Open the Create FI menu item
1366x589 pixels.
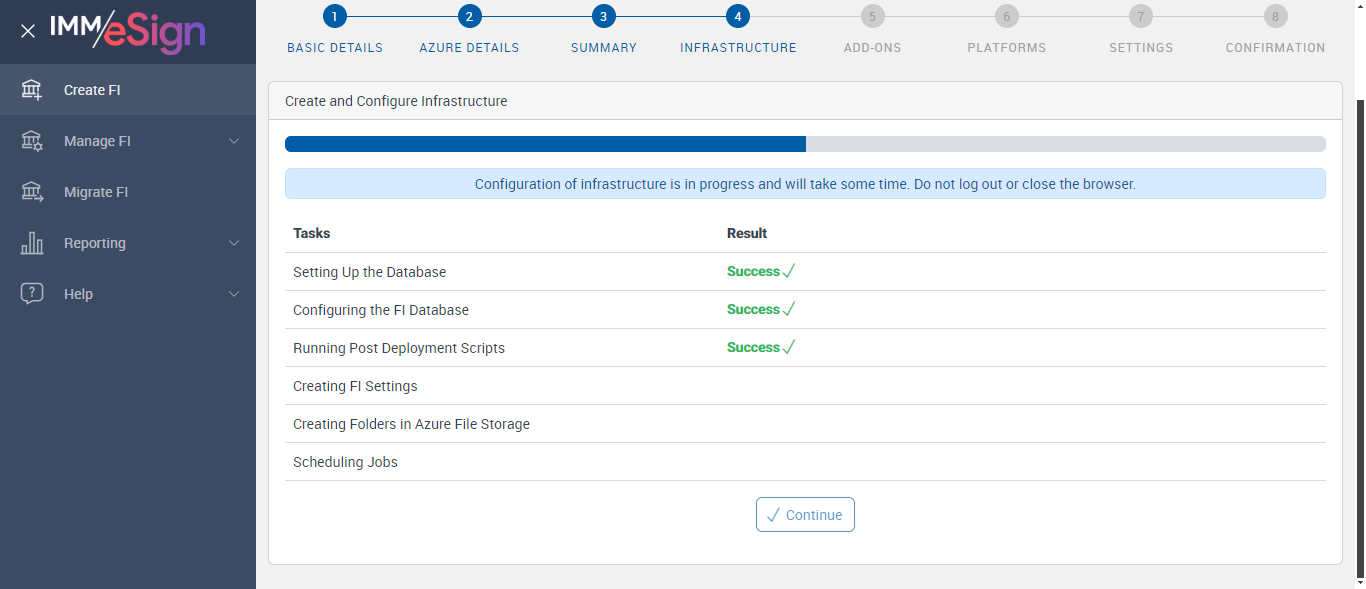[x=128, y=90]
